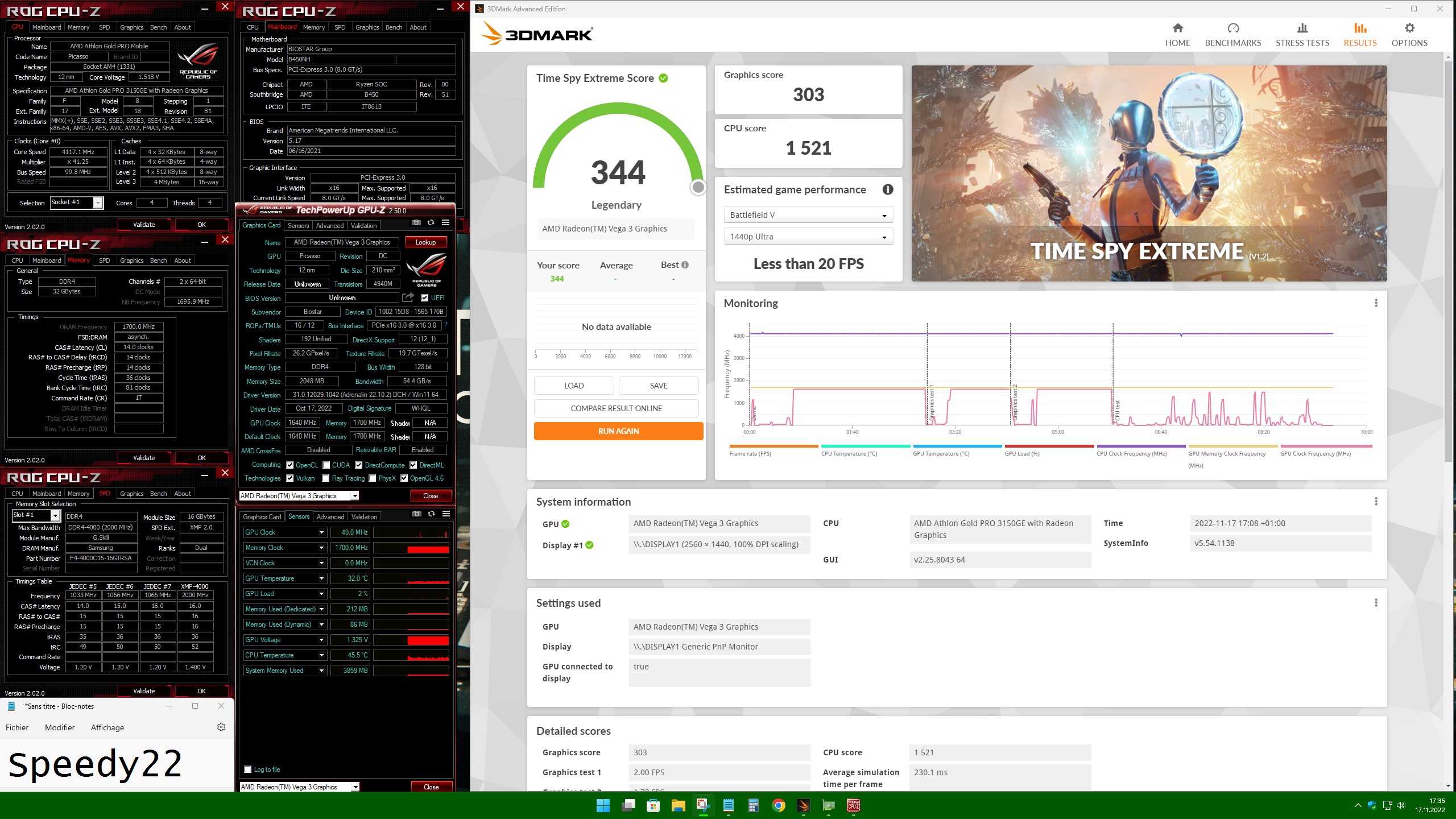1456x819 pixels.
Task: Click the score gauge handle knob
Action: coord(698,187)
